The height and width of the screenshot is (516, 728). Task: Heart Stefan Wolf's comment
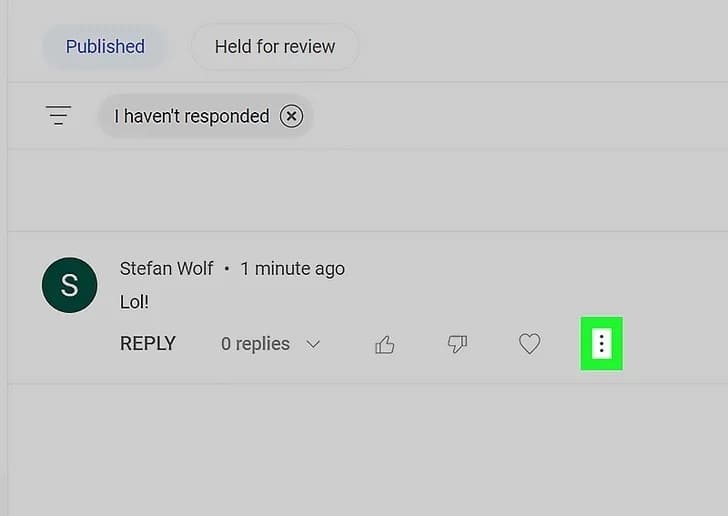pos(529,344)
